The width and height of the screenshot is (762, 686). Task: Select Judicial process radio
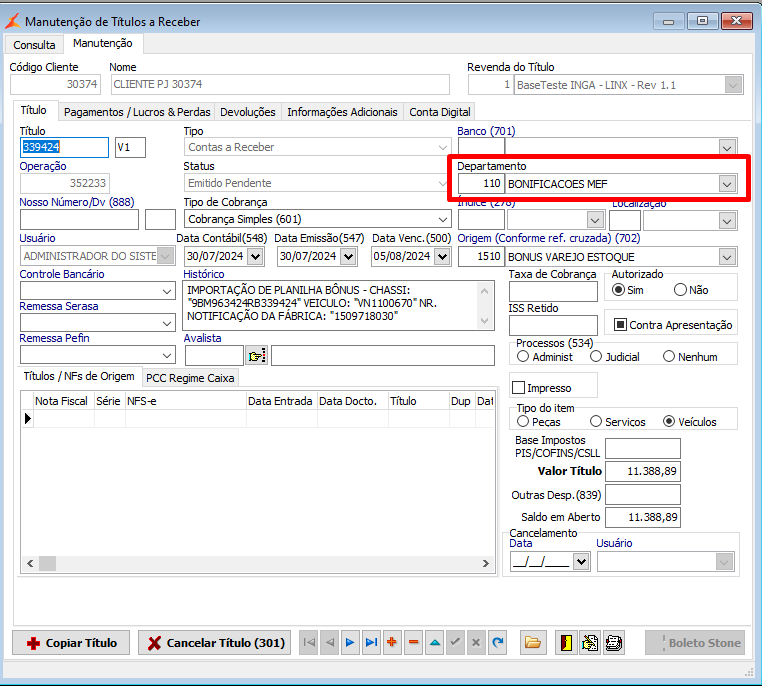[596, 357]
